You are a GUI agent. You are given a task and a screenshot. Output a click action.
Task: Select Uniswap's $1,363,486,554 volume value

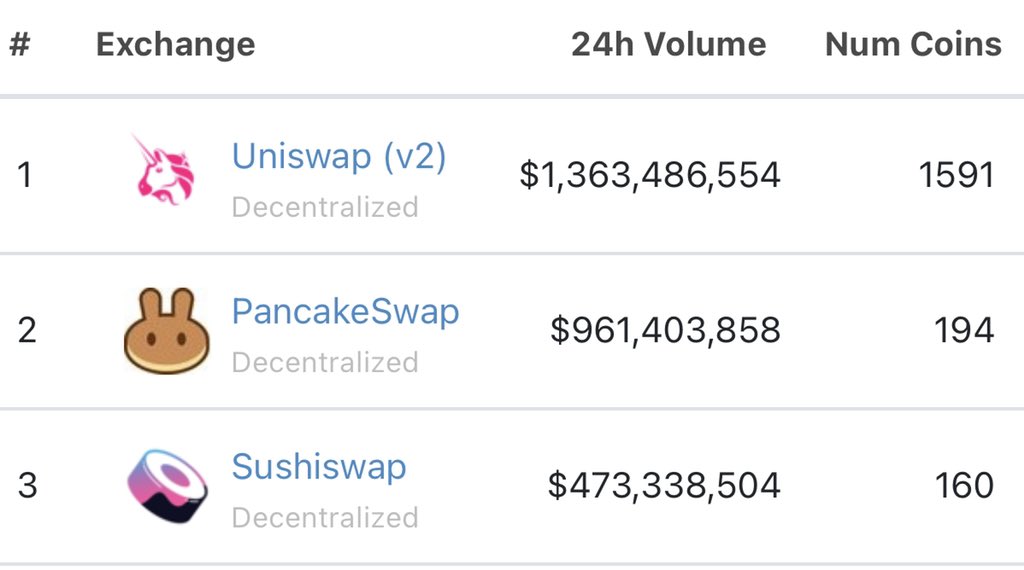[x=650, y=175]
